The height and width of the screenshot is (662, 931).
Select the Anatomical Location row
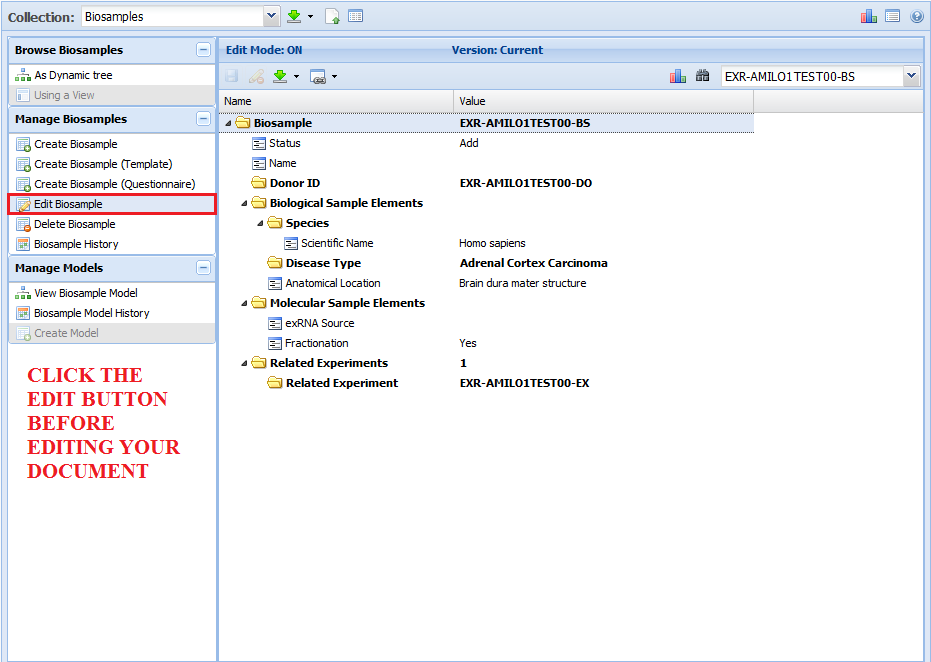(332, 283)
